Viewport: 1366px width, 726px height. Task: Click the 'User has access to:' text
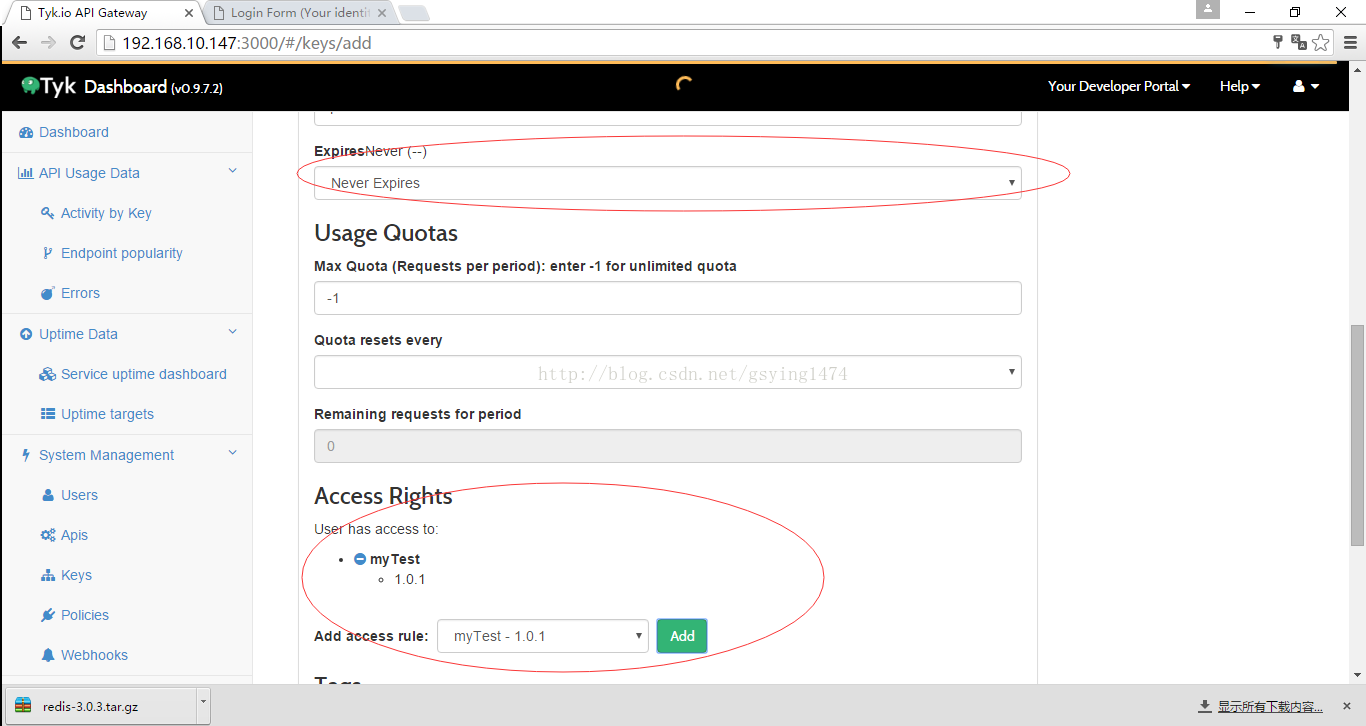point(376,529)
